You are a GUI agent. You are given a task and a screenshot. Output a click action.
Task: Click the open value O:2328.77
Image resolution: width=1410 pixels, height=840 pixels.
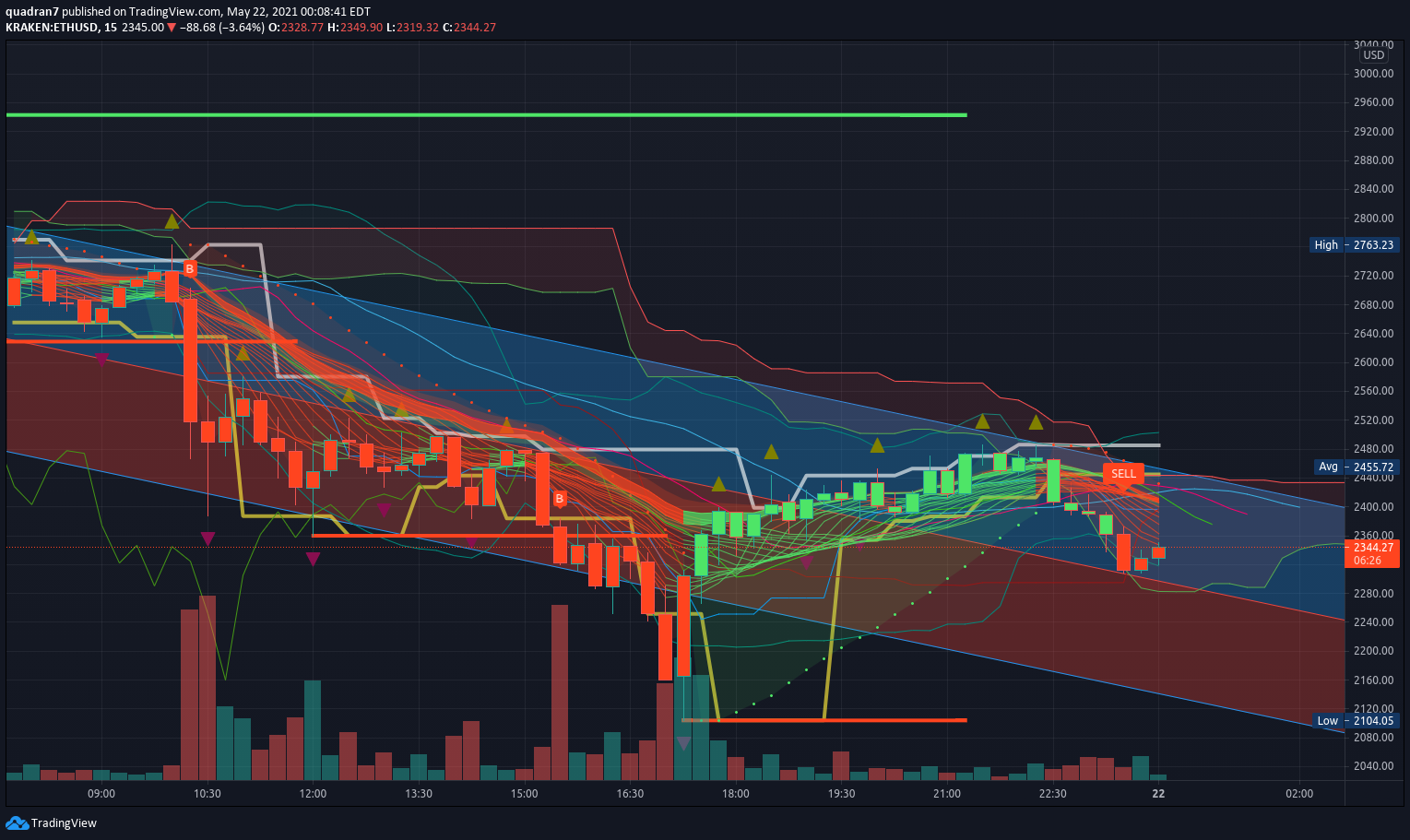(x=296, y=27)
